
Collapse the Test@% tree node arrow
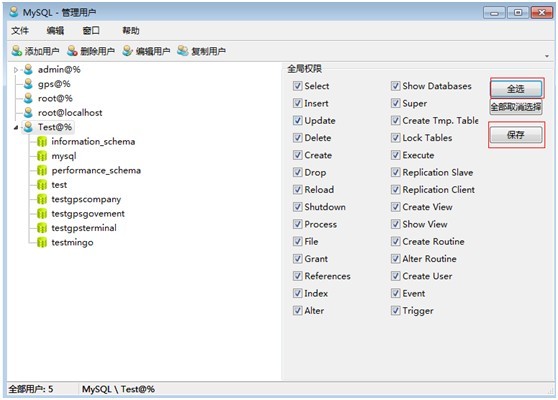point(16,127)
